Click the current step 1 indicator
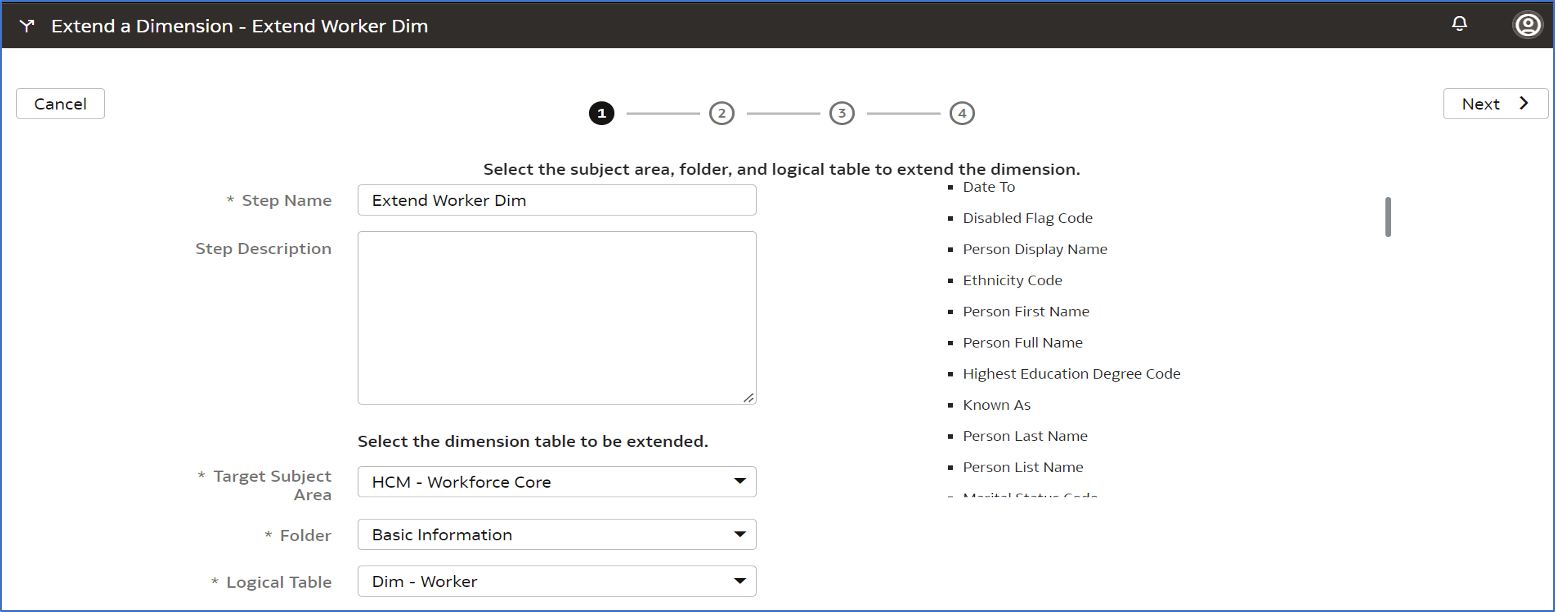1556x612 pixels. click(601, 114)
